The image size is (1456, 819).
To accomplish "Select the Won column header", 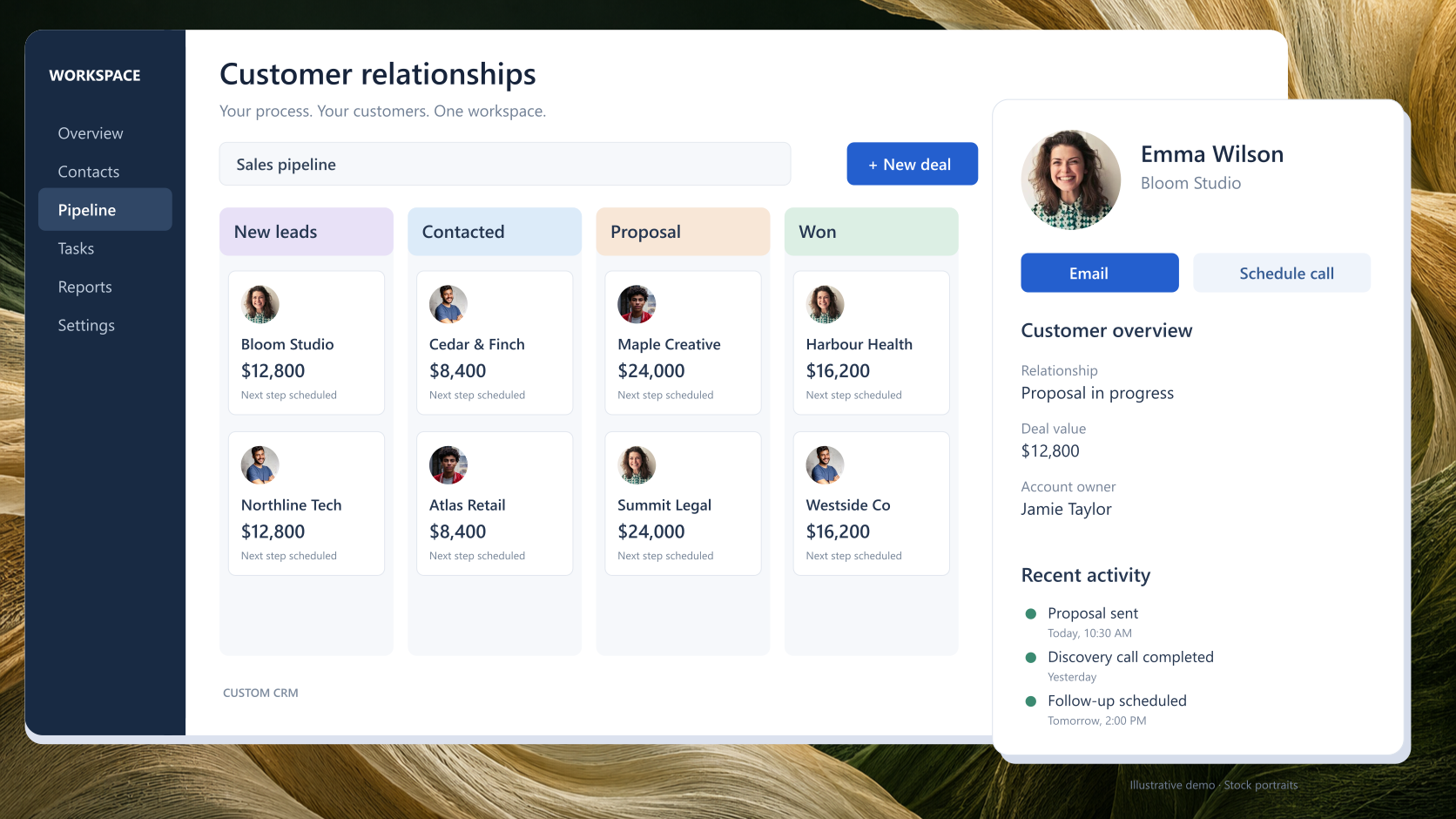I will tap(872, 232).
